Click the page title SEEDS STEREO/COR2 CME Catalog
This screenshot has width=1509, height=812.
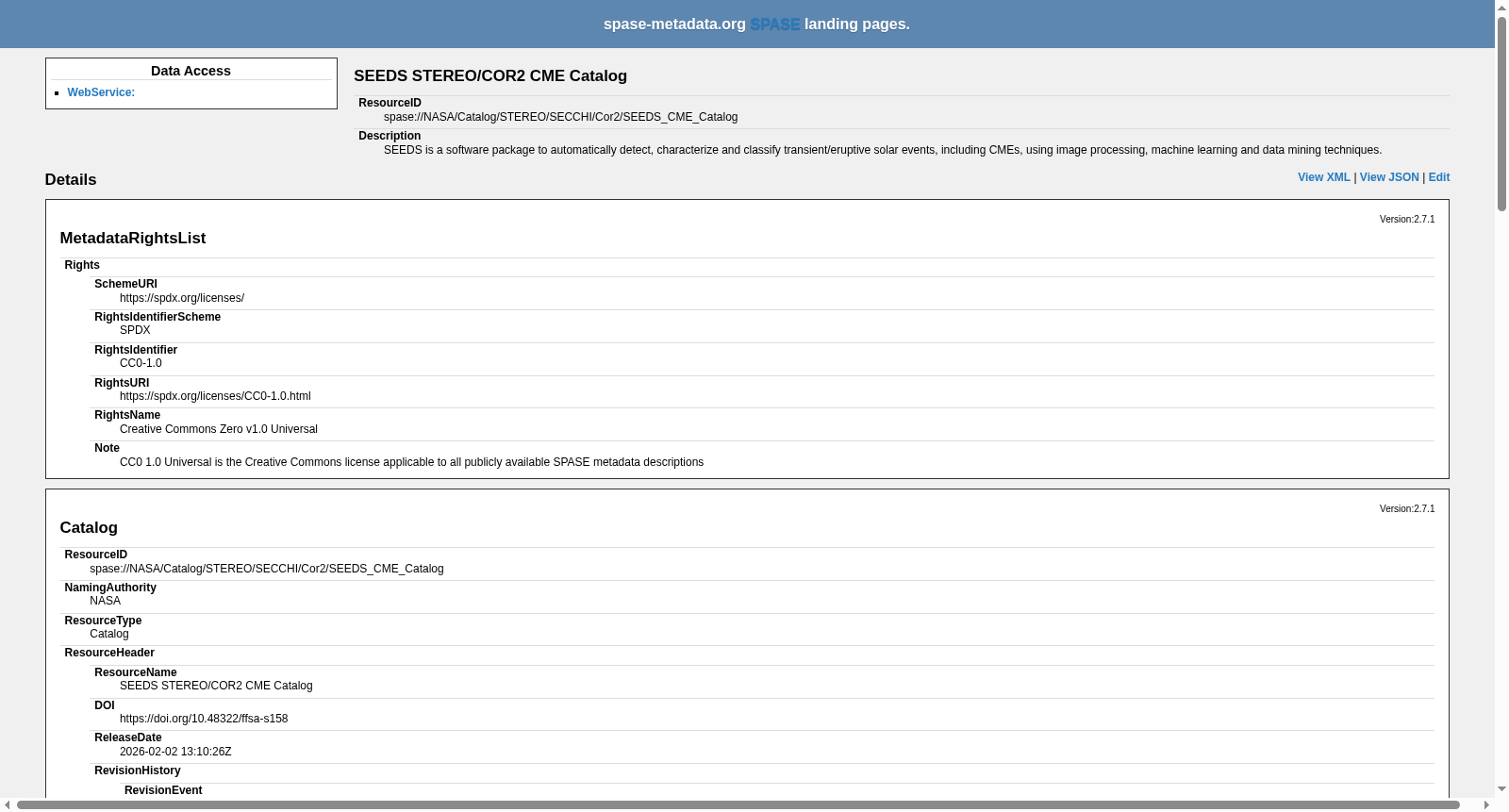tap(490, 76)
